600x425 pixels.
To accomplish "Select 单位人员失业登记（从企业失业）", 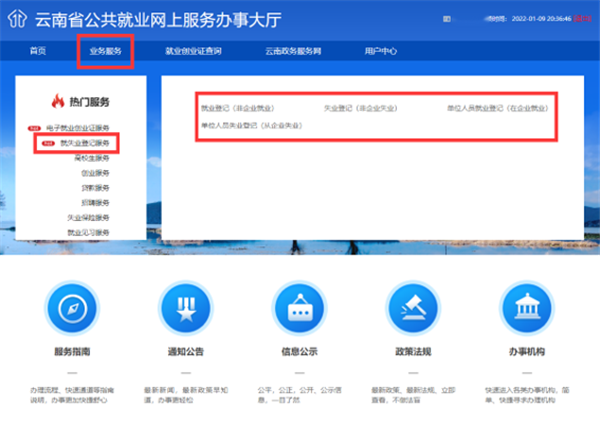I will (x=251, y=126).
